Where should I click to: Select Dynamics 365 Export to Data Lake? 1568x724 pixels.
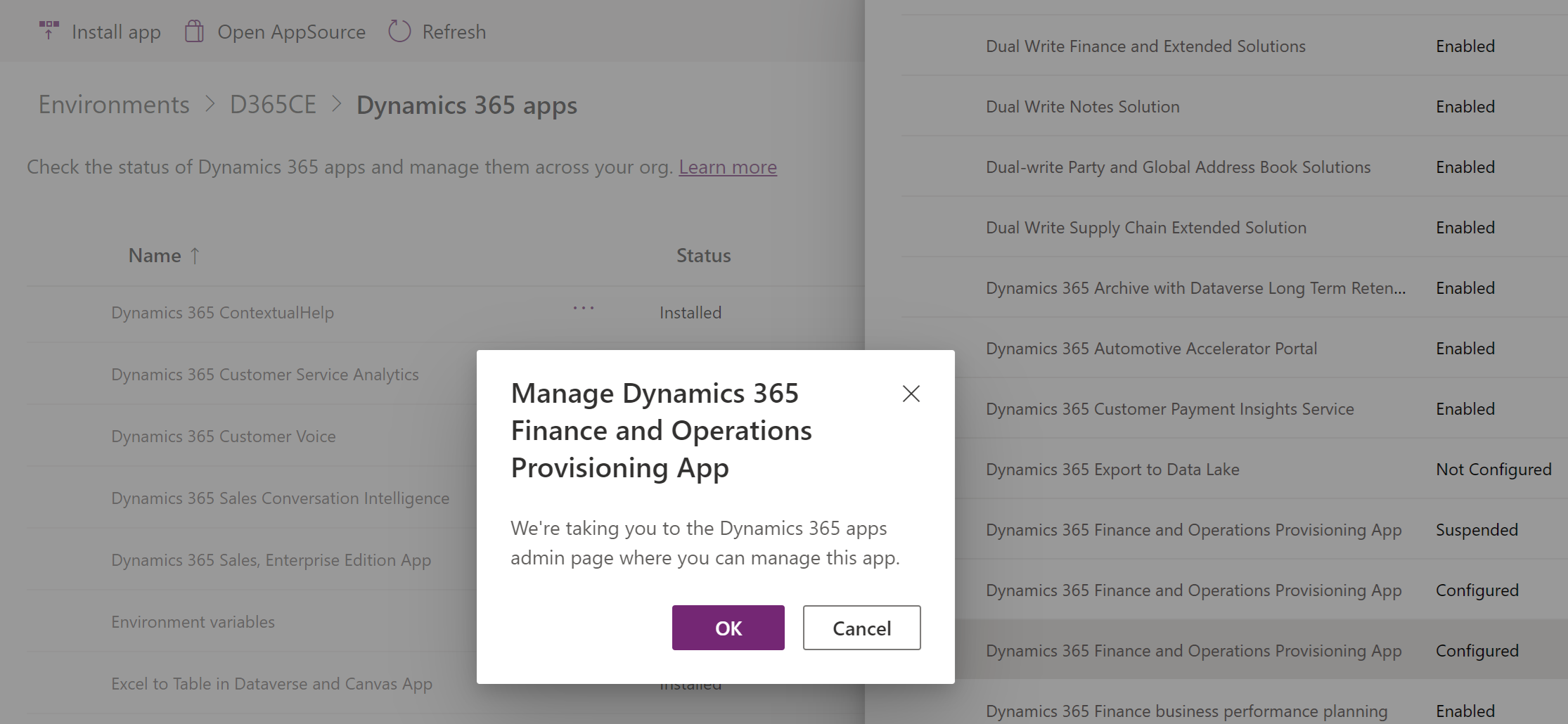[1112, 470]
